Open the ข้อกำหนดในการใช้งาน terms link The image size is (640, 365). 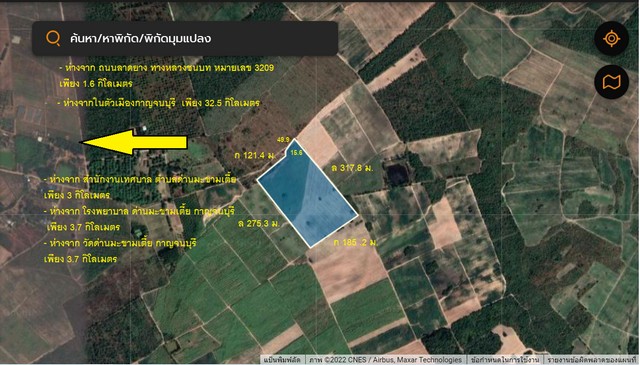(x=504, y=360)
